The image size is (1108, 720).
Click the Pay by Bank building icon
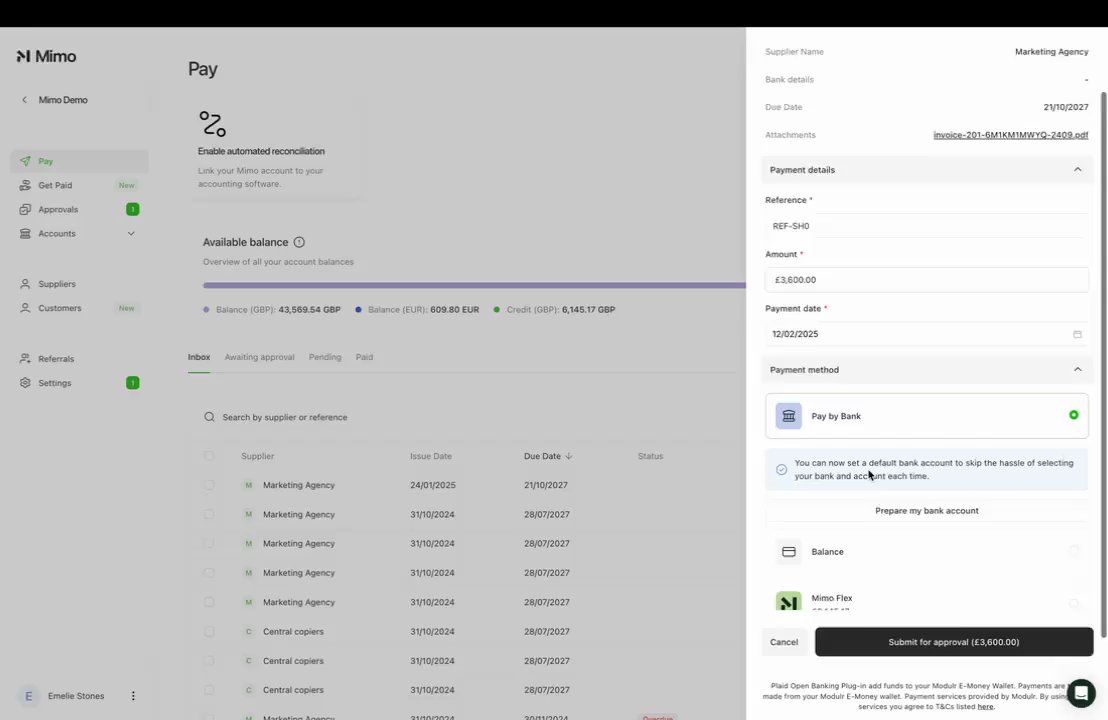tap(789, 416)
